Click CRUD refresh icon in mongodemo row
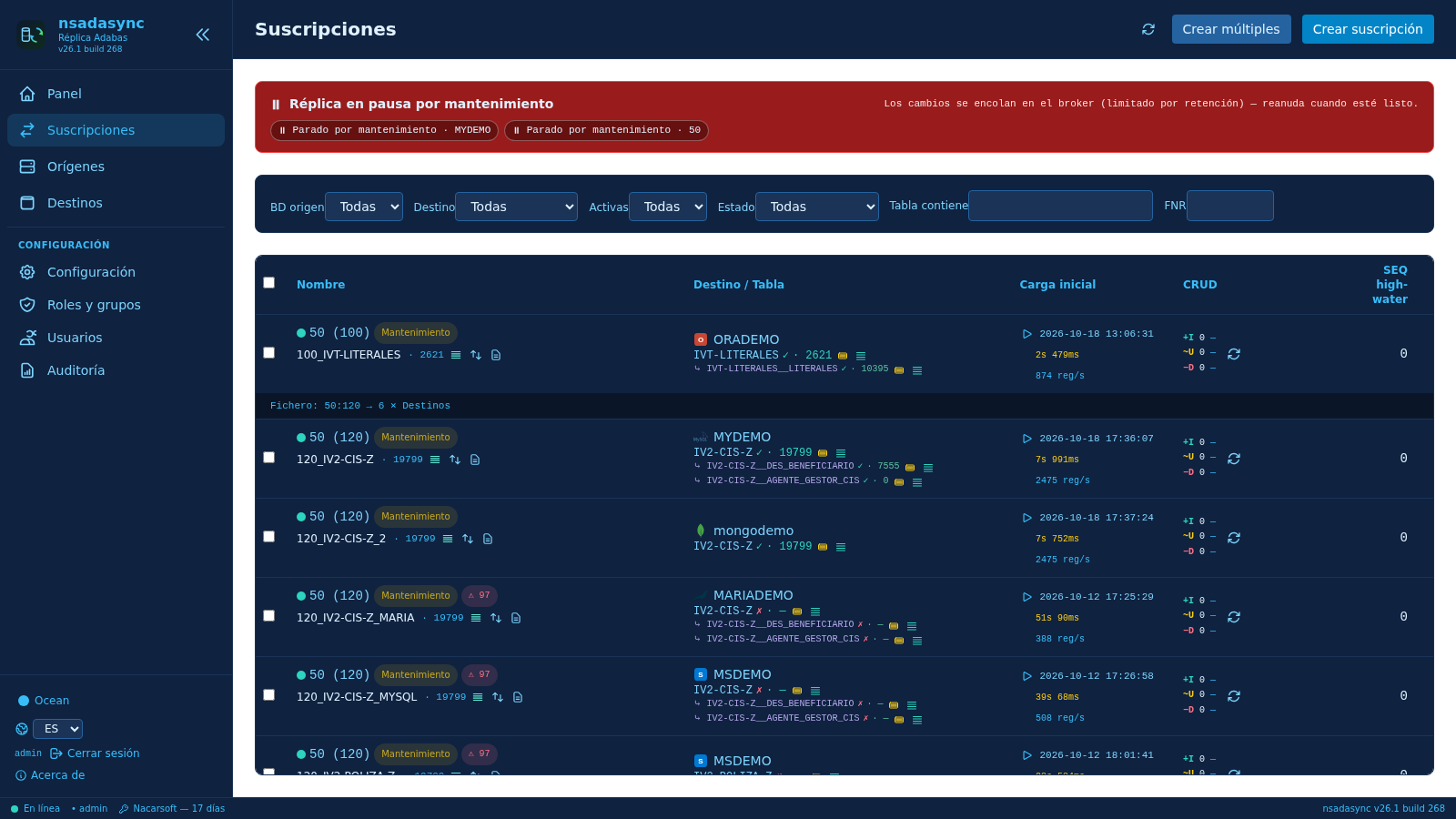Screen dimensions: 1456x819 1234,538
